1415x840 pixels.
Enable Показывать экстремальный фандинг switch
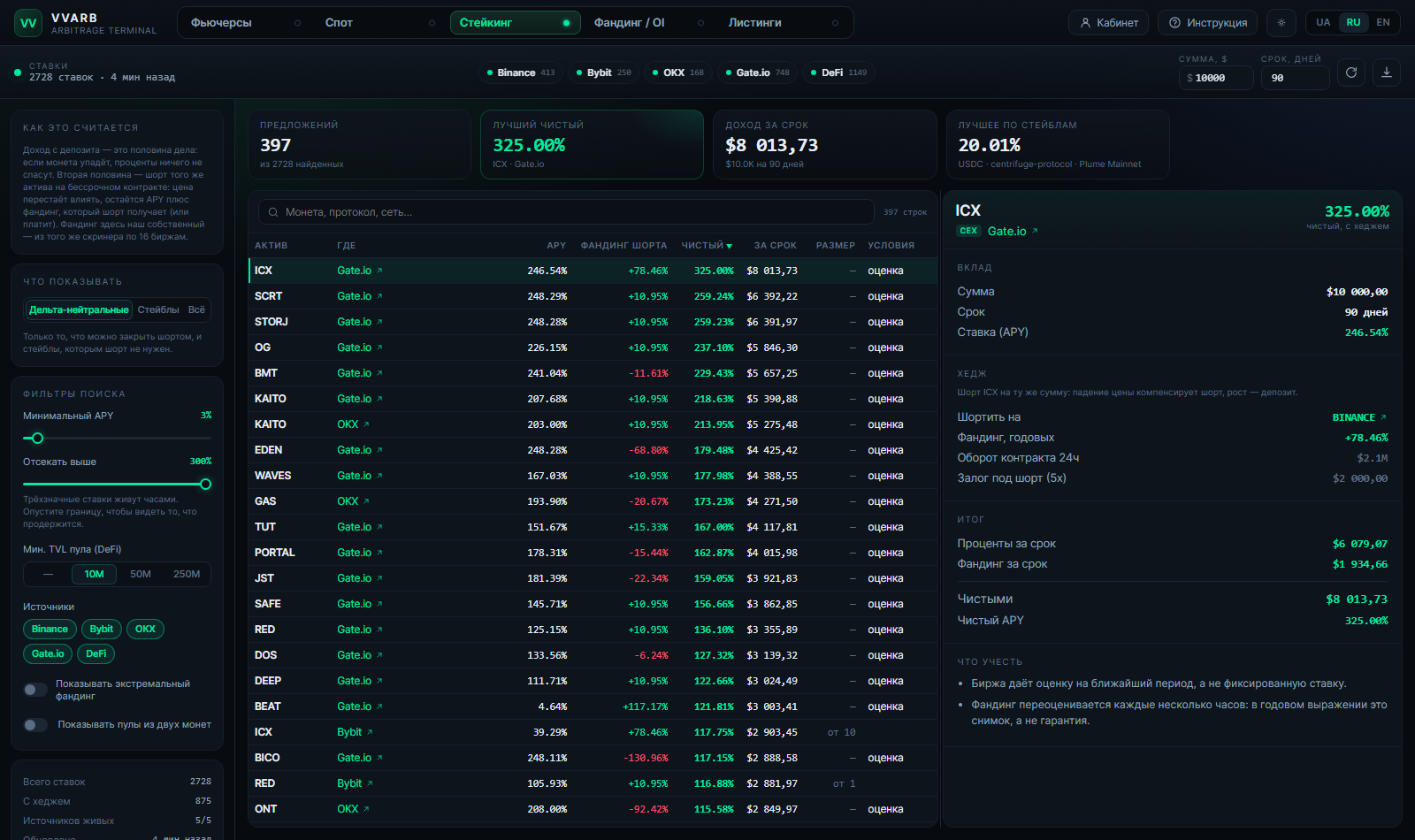35,690
